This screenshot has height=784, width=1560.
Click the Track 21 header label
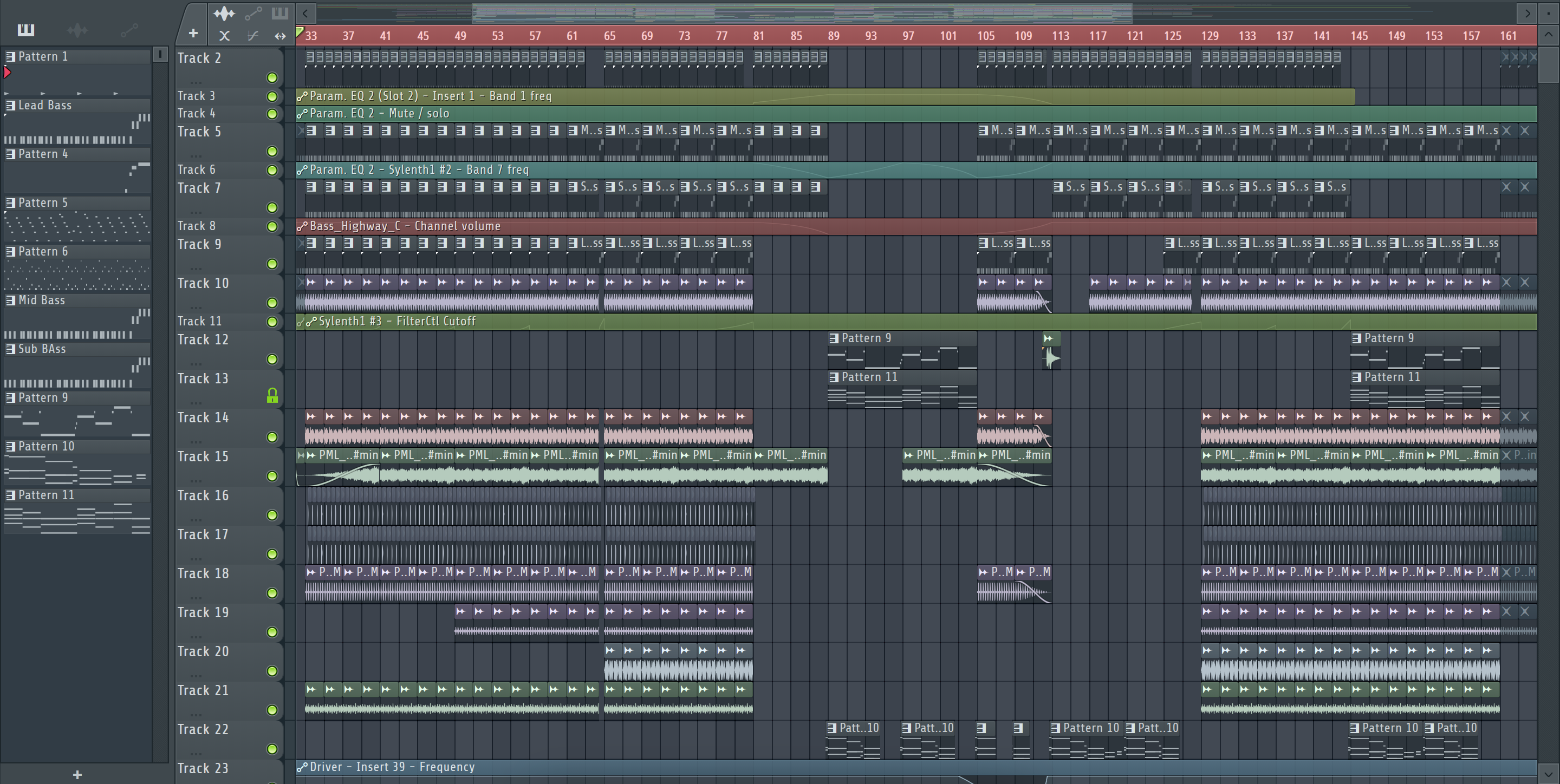tap(203, 691)
